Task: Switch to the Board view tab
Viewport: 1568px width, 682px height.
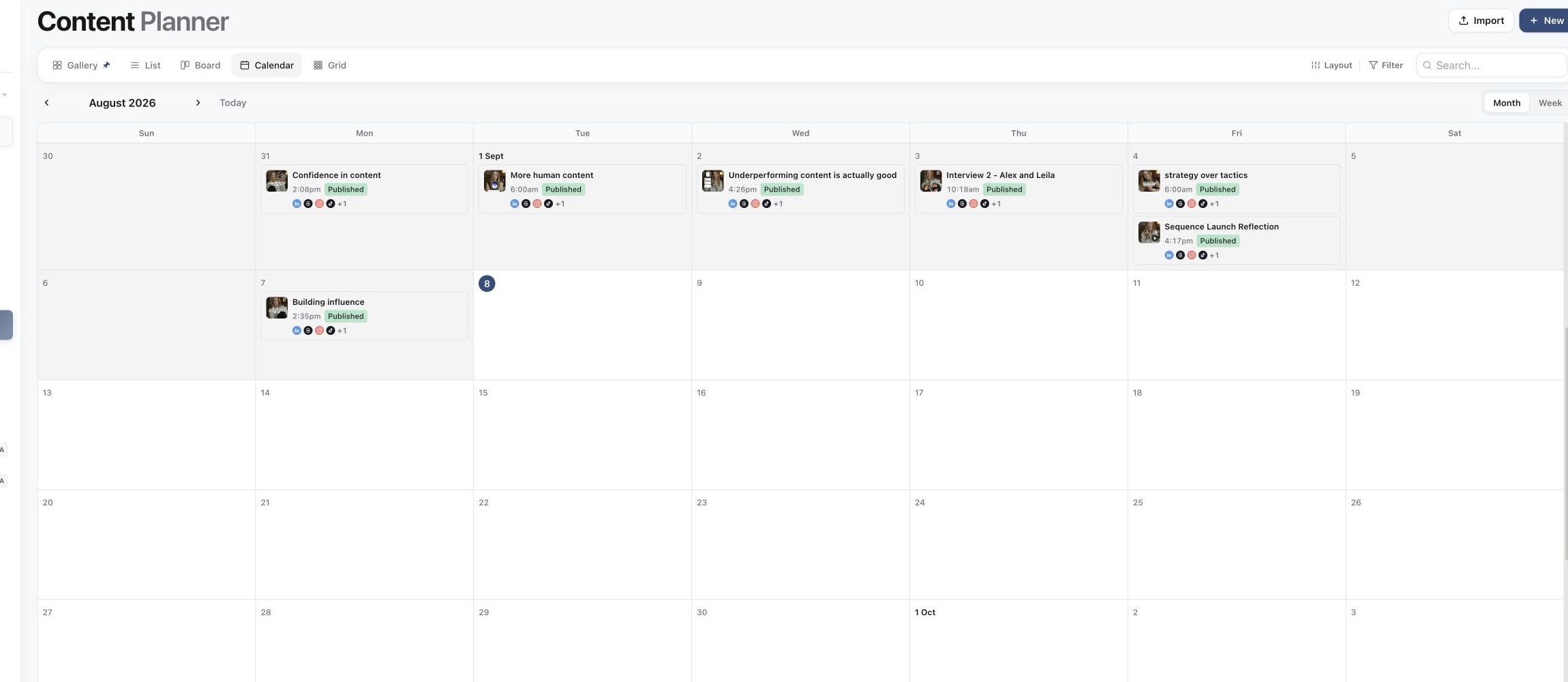Action: tap(200, 65)
